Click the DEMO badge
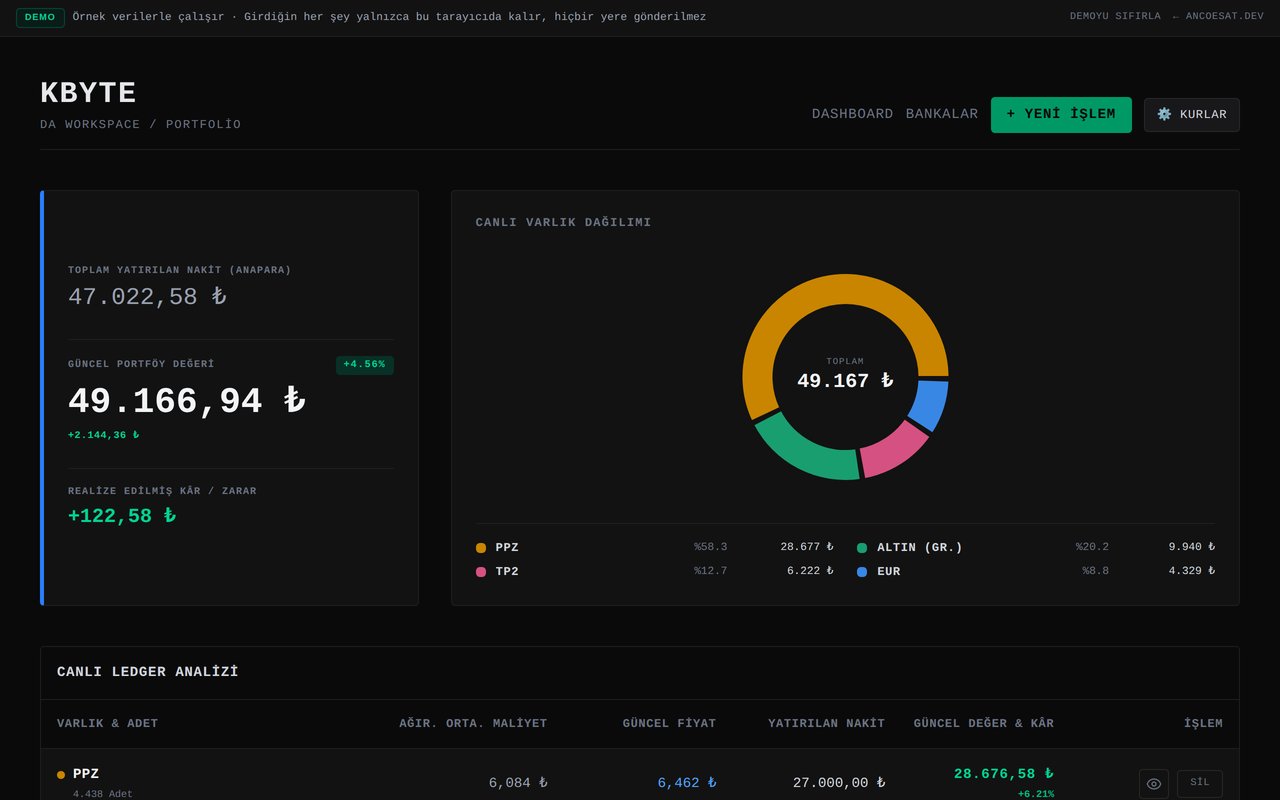 [40, 17]
